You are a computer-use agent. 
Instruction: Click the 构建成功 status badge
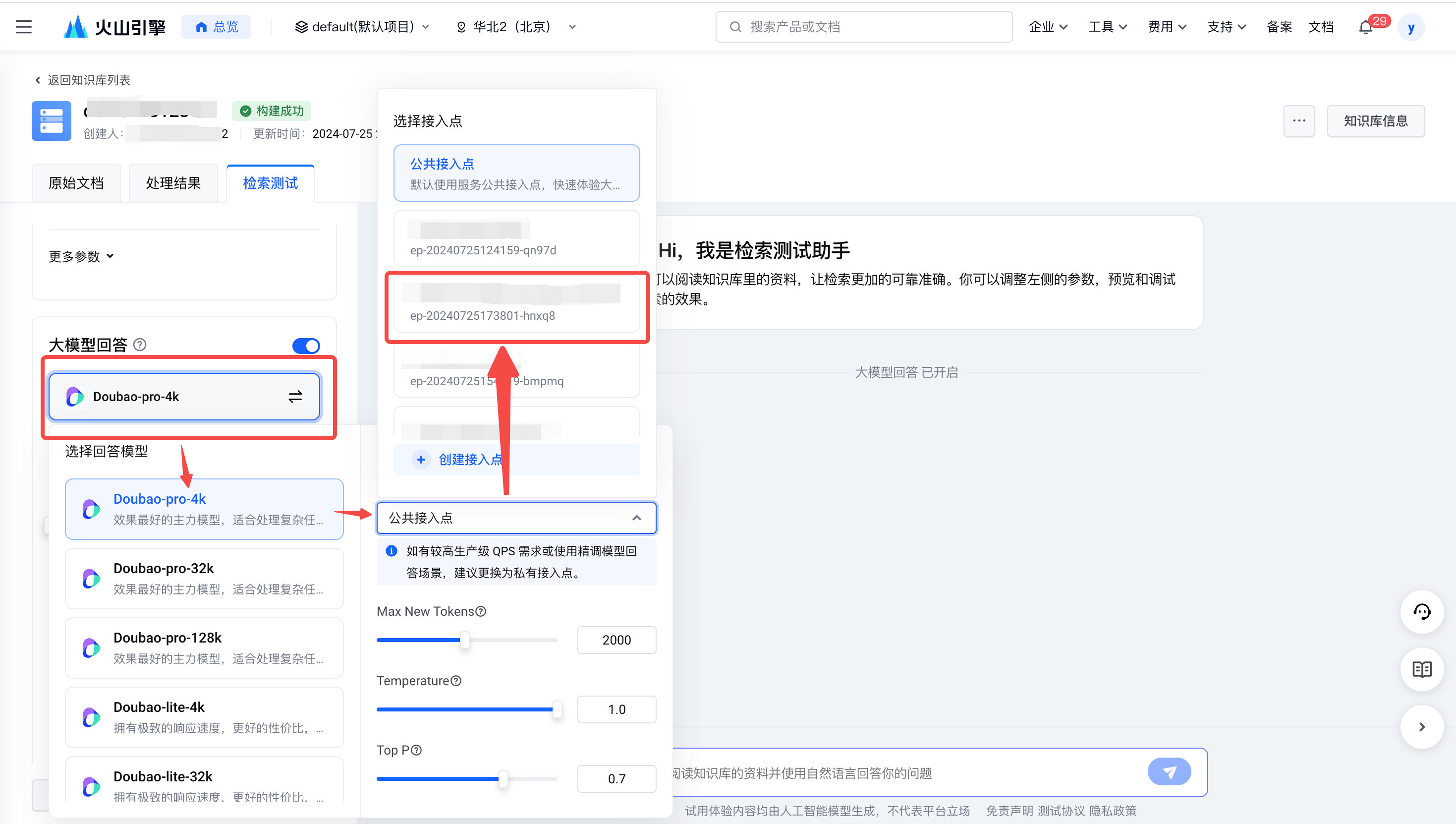tap(272, 111)
